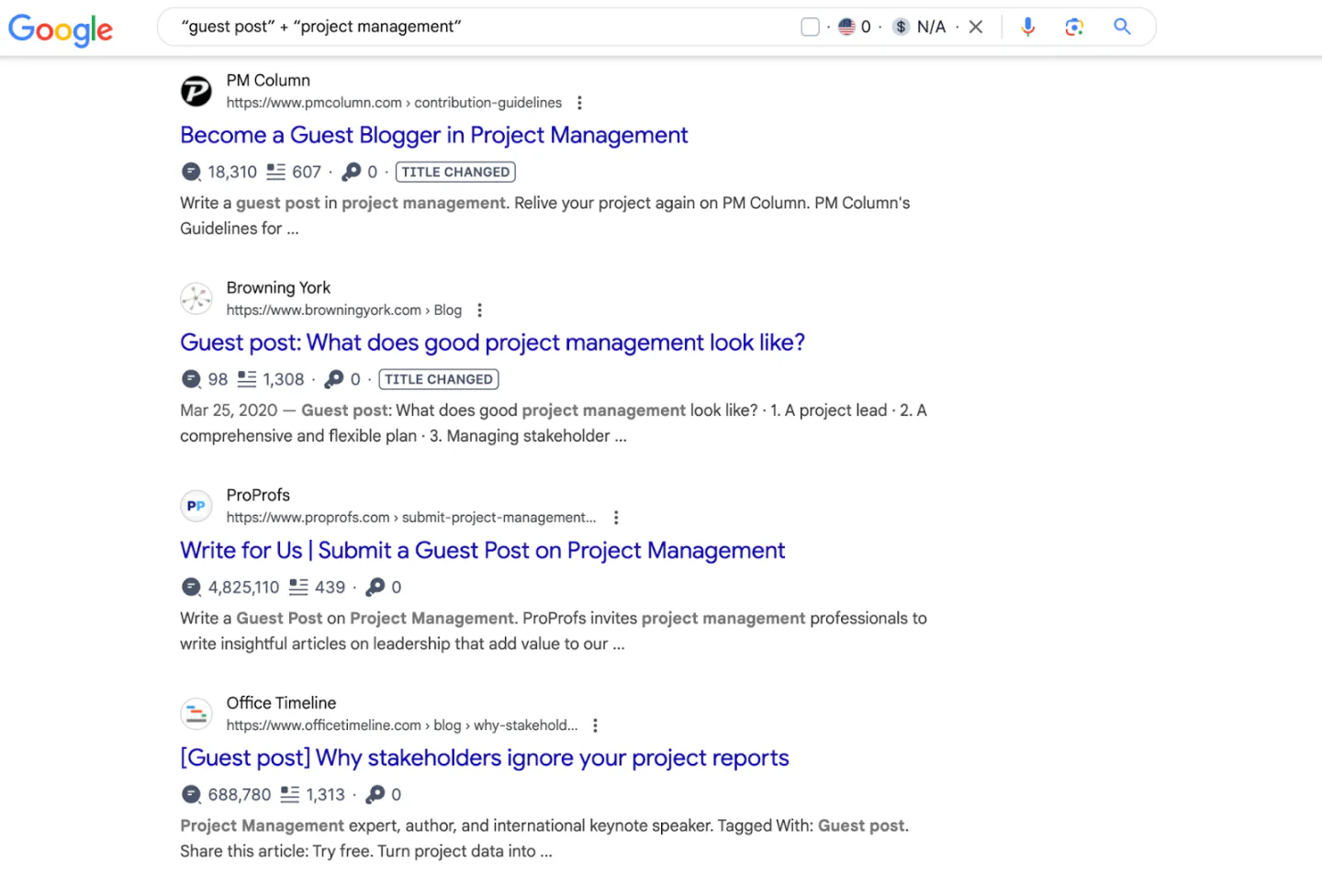Click the key icon in PM Column result

pyautogui.click(x=352, y=172)
